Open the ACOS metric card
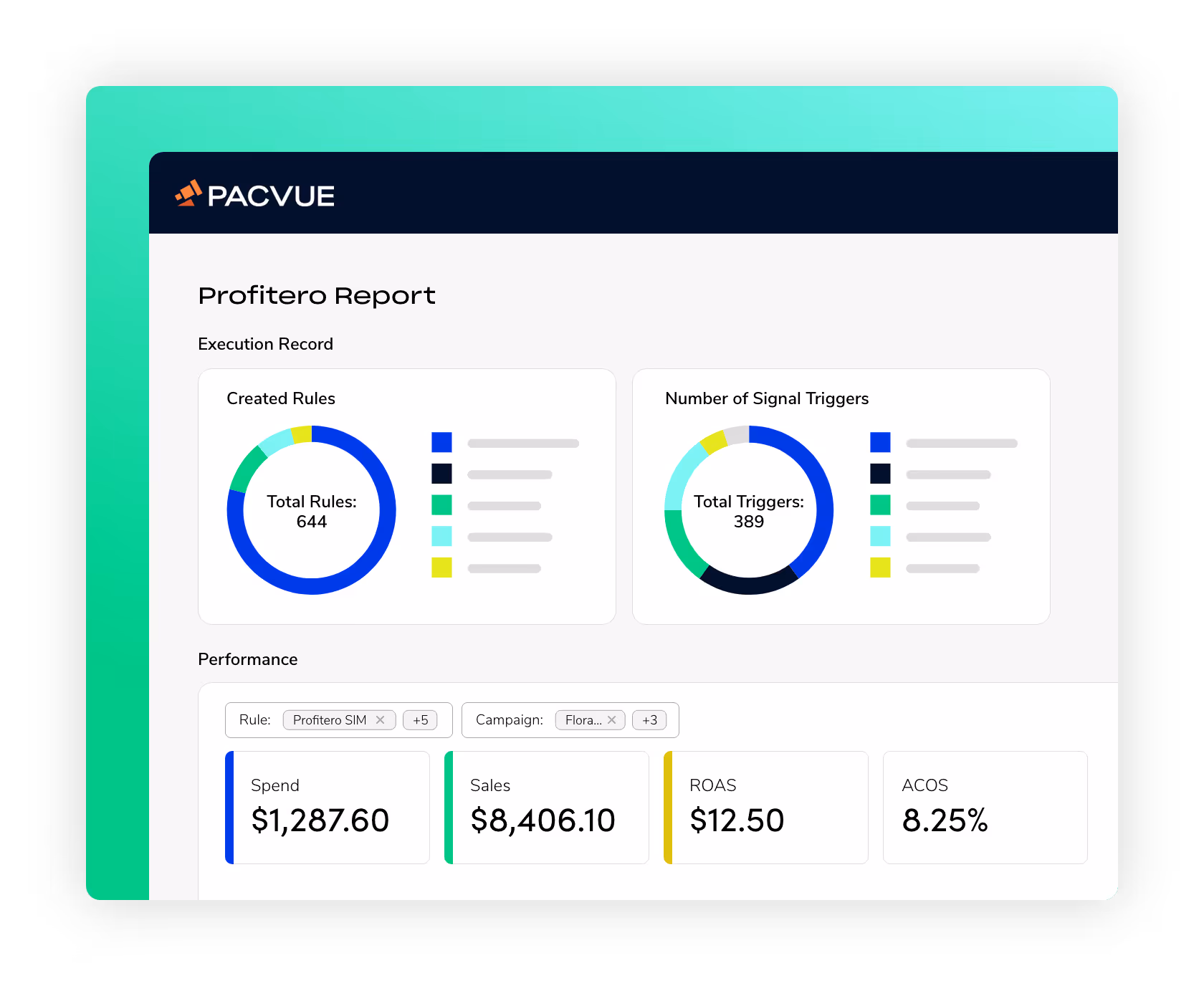 [985, 808]
